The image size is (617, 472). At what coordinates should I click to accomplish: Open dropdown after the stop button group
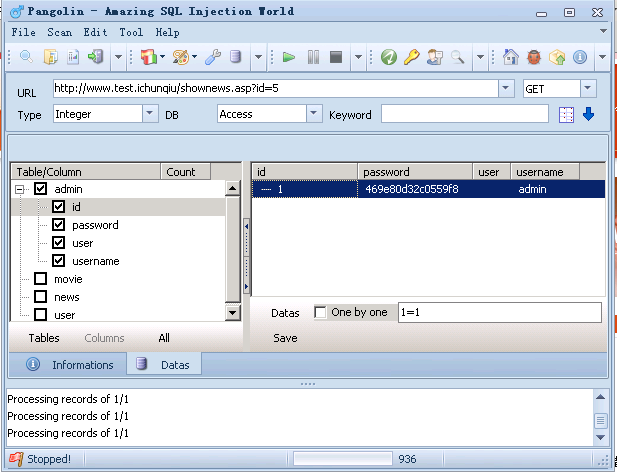click(358, 57)
